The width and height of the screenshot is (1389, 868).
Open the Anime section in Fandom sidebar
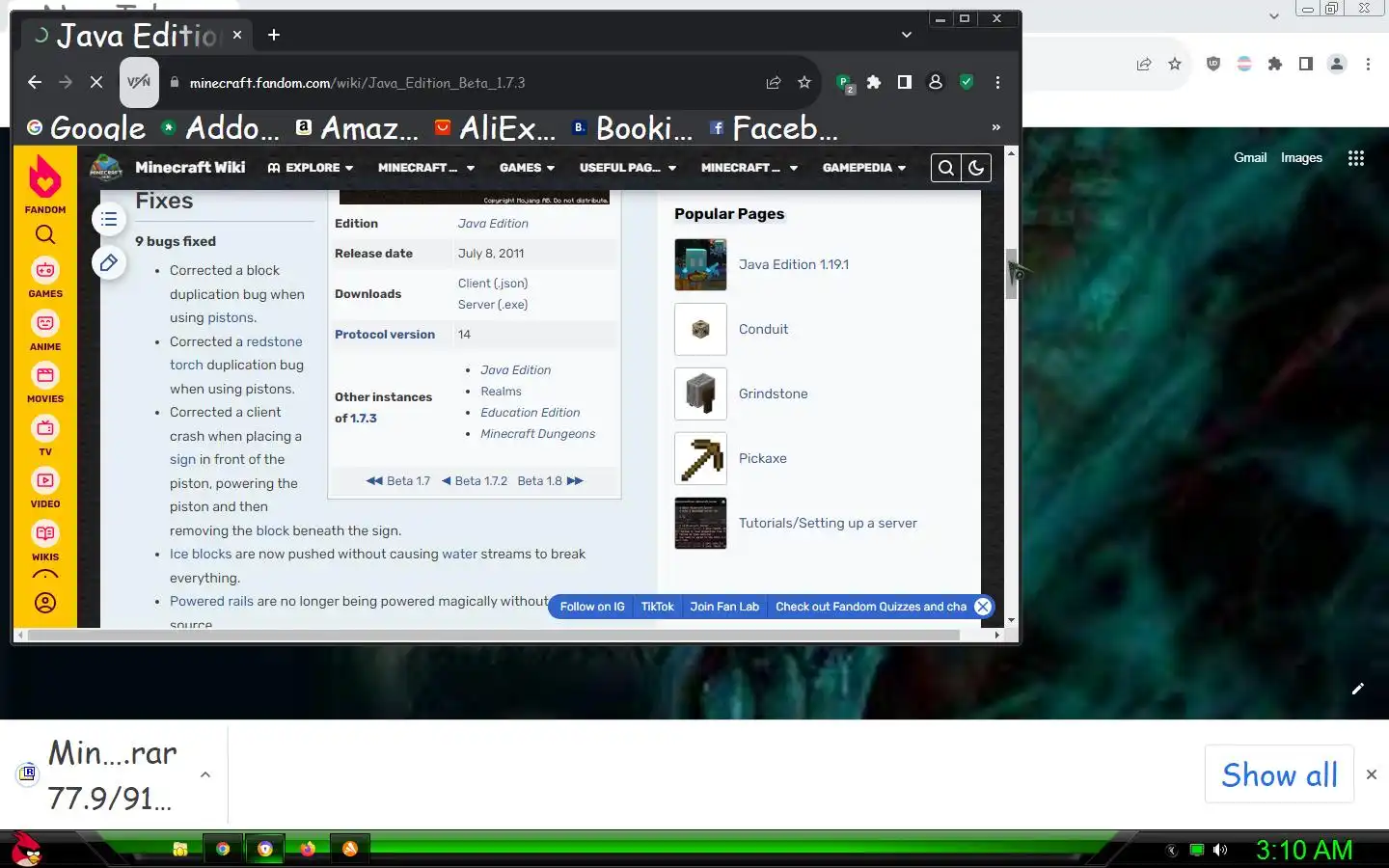point(45,331)
